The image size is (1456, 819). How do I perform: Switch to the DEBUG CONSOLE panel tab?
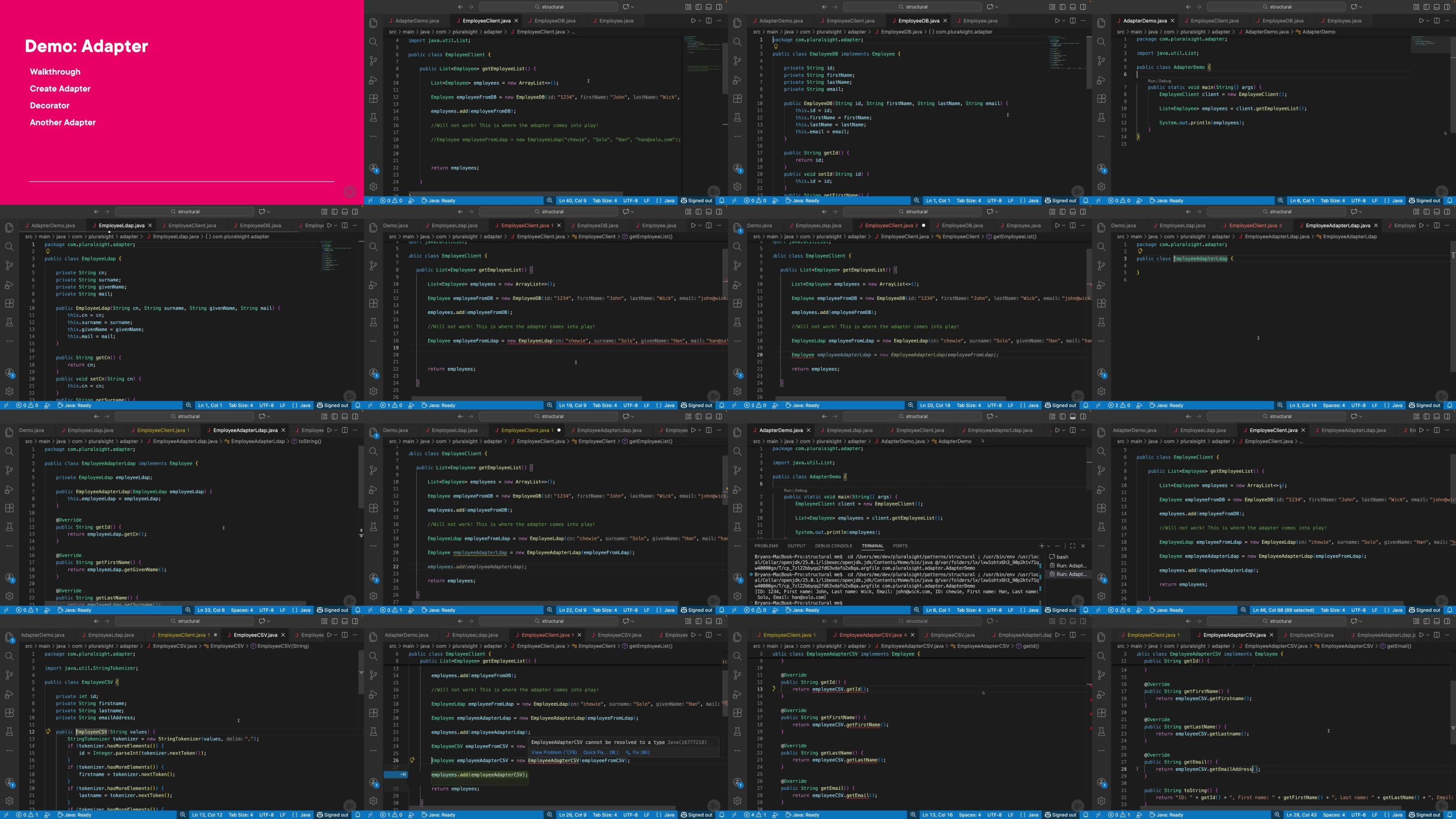pos(833,546)
